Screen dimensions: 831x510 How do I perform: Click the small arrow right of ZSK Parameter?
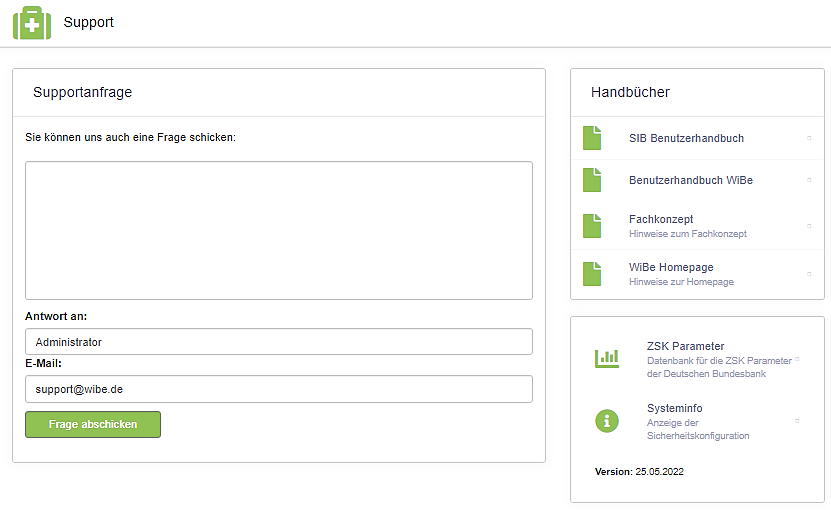pyautogui.click(x=797, y=358)
